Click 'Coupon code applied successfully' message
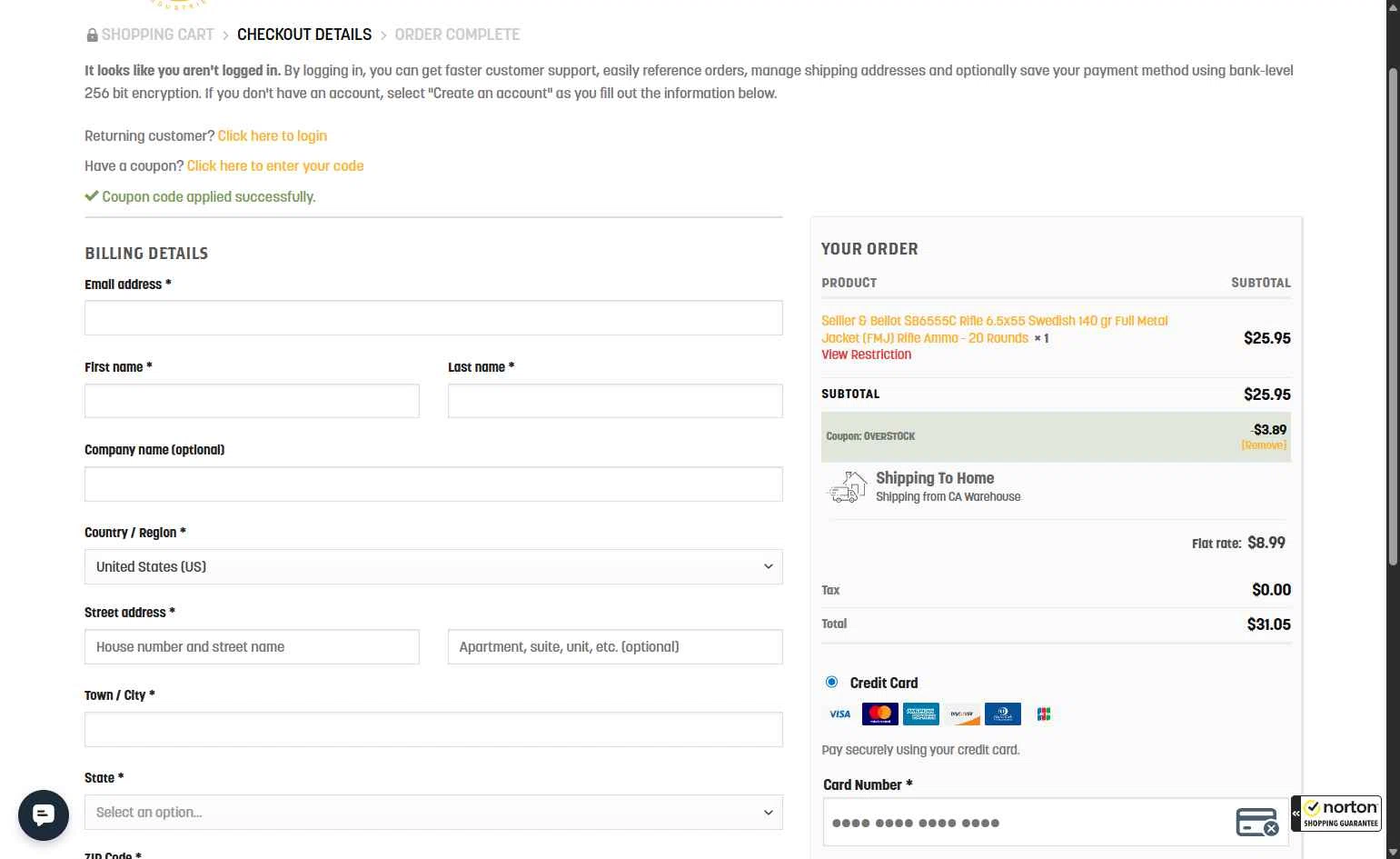This screenshot has height=859, width=1400. click(208, 197)
